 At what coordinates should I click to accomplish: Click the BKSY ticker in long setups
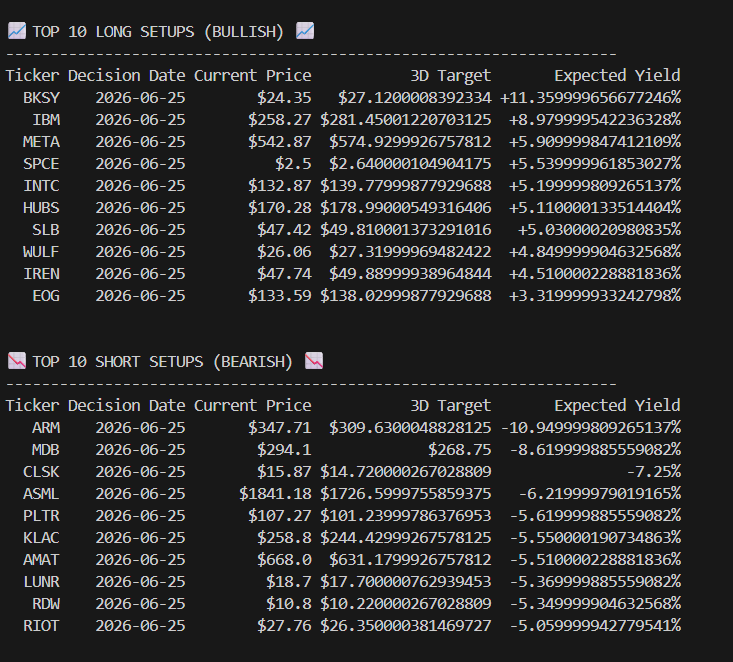tap(42, 98)
